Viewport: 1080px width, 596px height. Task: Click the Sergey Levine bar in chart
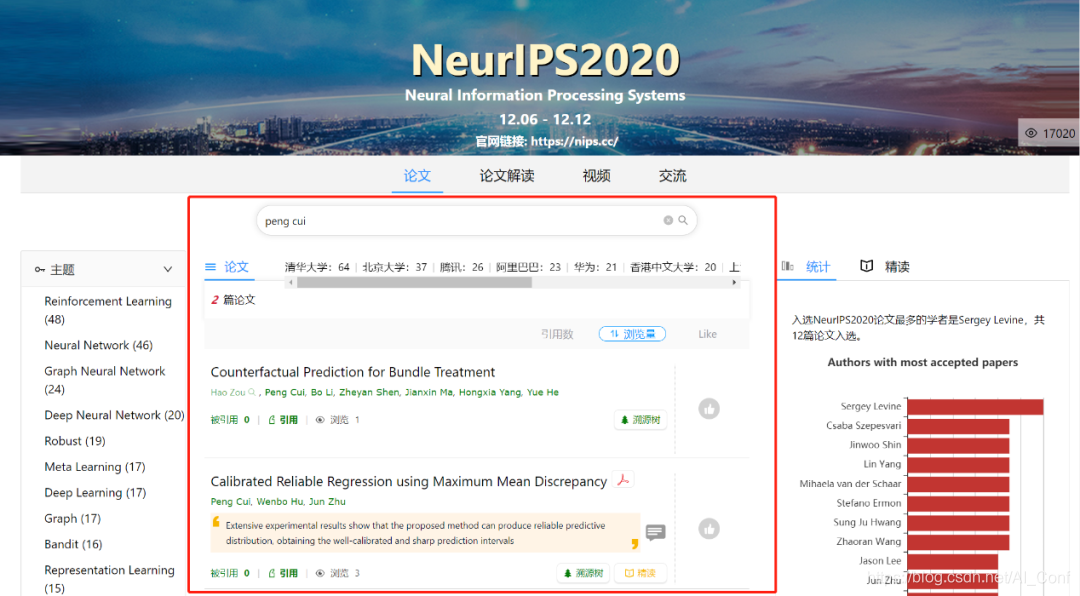[x=975, y=407]
